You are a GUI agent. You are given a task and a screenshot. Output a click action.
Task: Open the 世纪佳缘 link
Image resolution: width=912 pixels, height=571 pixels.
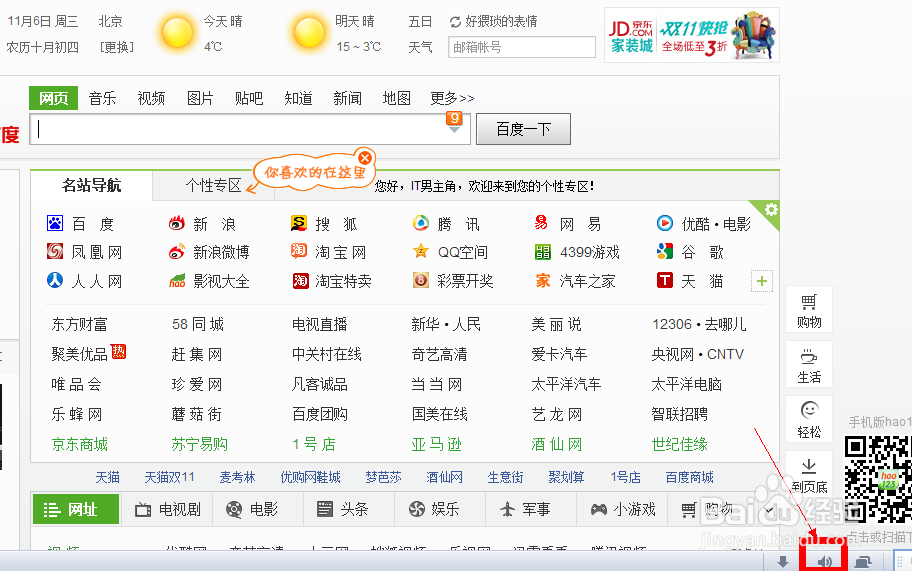click(679, 445)
